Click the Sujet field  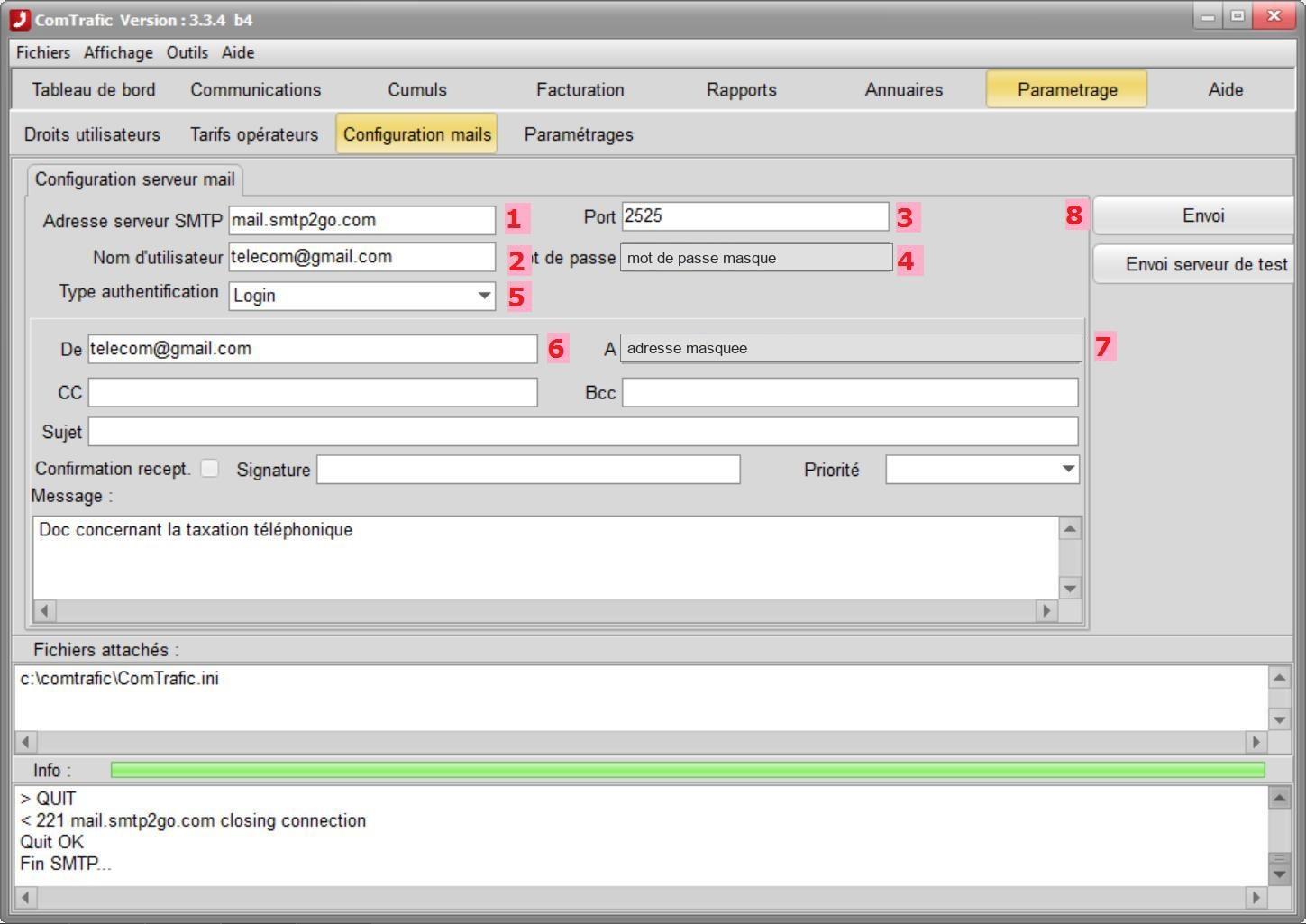(x=583, y=432)
